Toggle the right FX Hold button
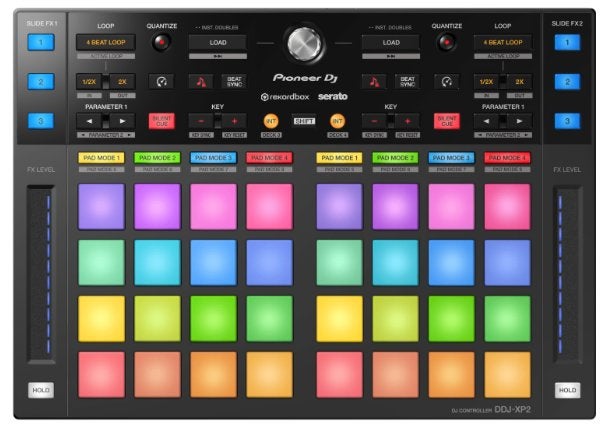The width and height of the screenshot is (608, 434). click(x=567, y=390)
